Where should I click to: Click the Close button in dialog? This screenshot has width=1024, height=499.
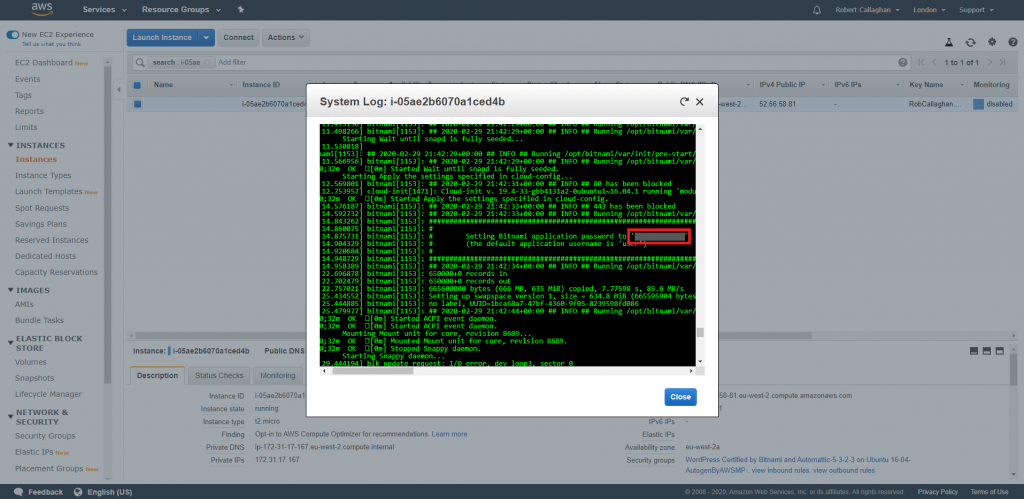[680, 397]
